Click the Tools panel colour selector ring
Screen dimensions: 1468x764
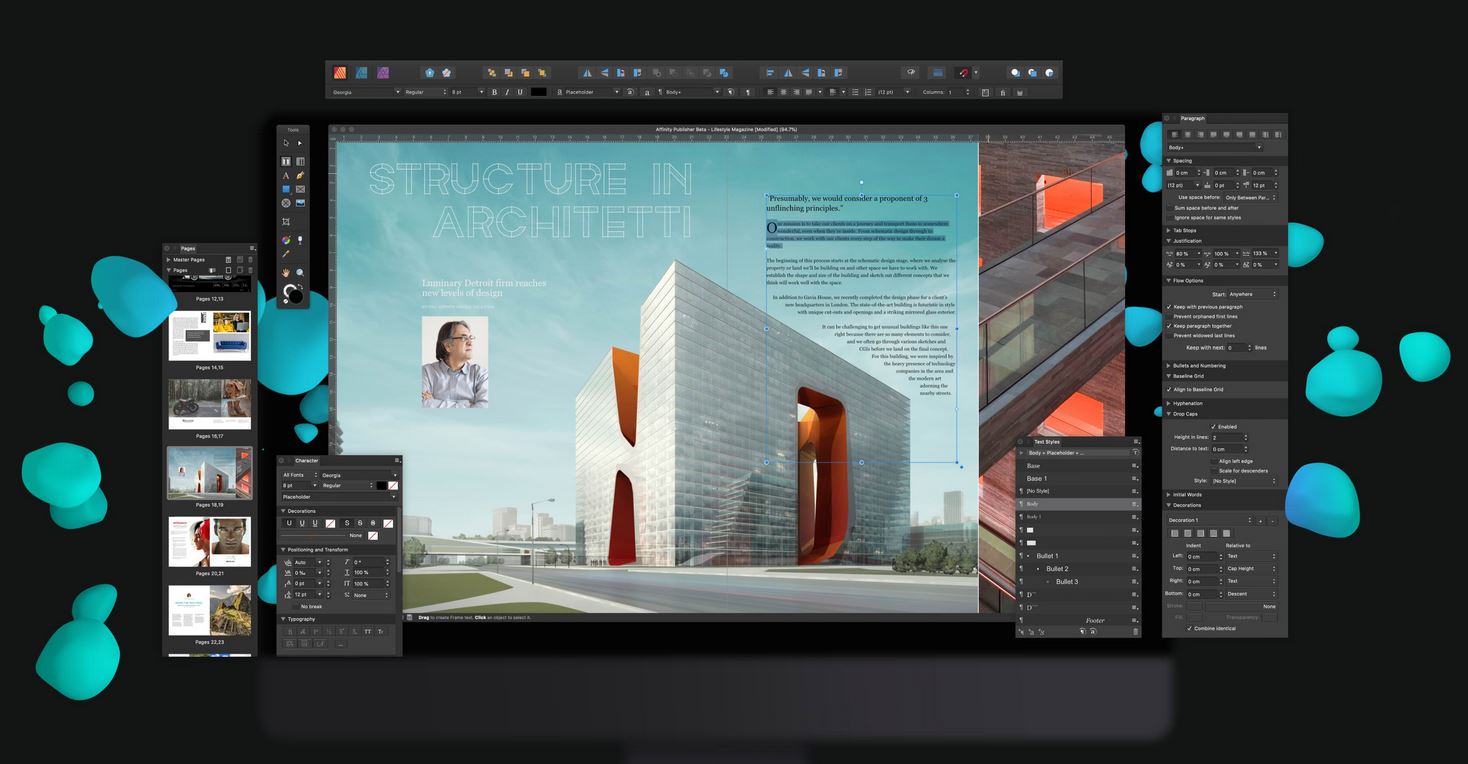[x=291, y=293]
